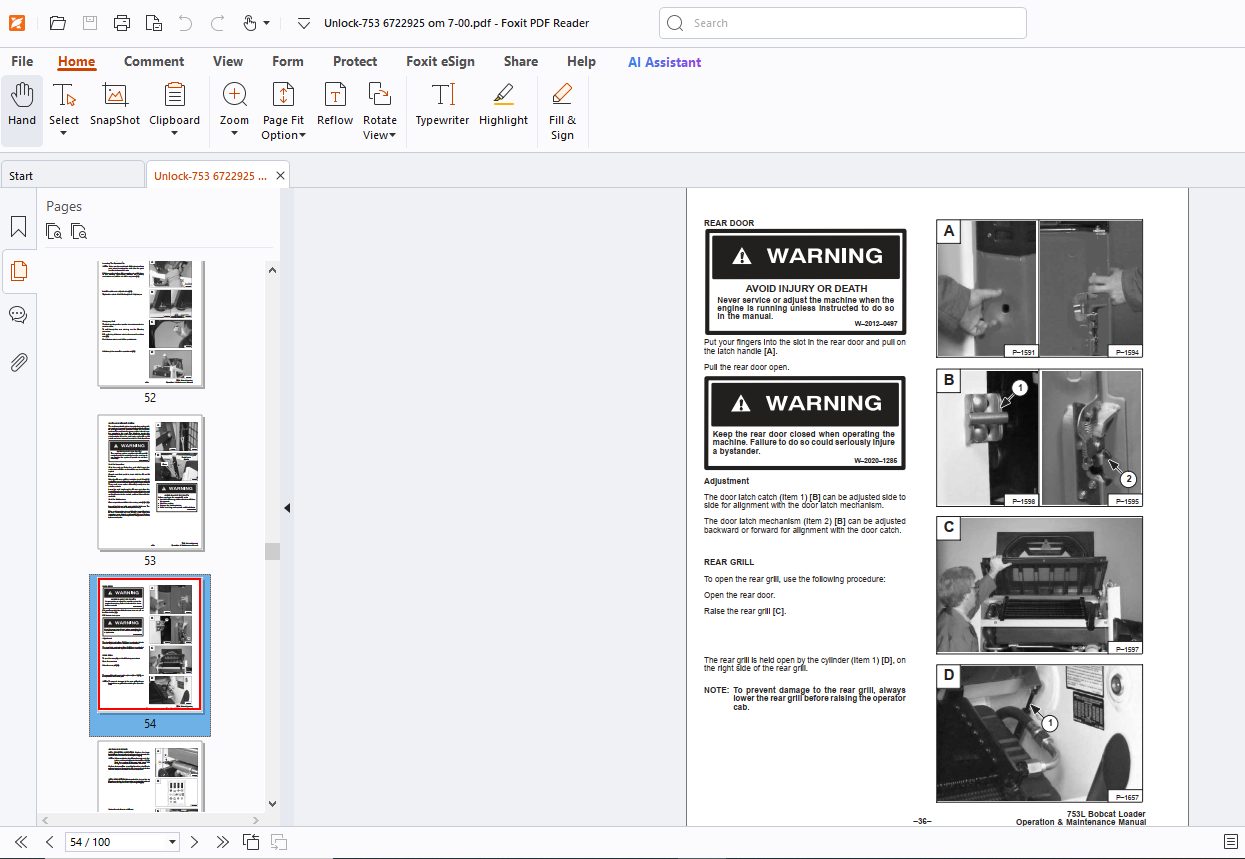
Task: Open the Help ribbon tab
Action: tap(581, 62)
